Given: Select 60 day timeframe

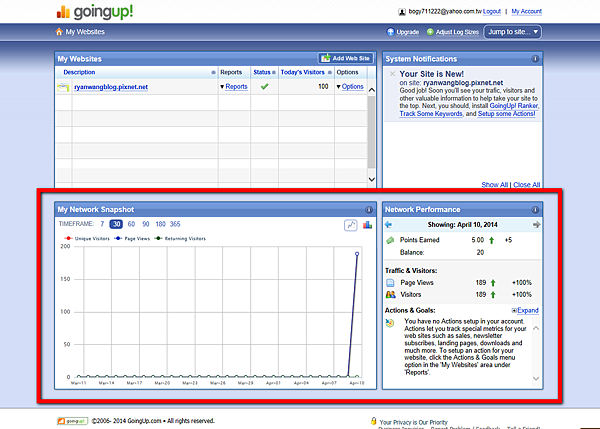Looking at the screenshot, I should pyautogui.click(x=131, y=224).
